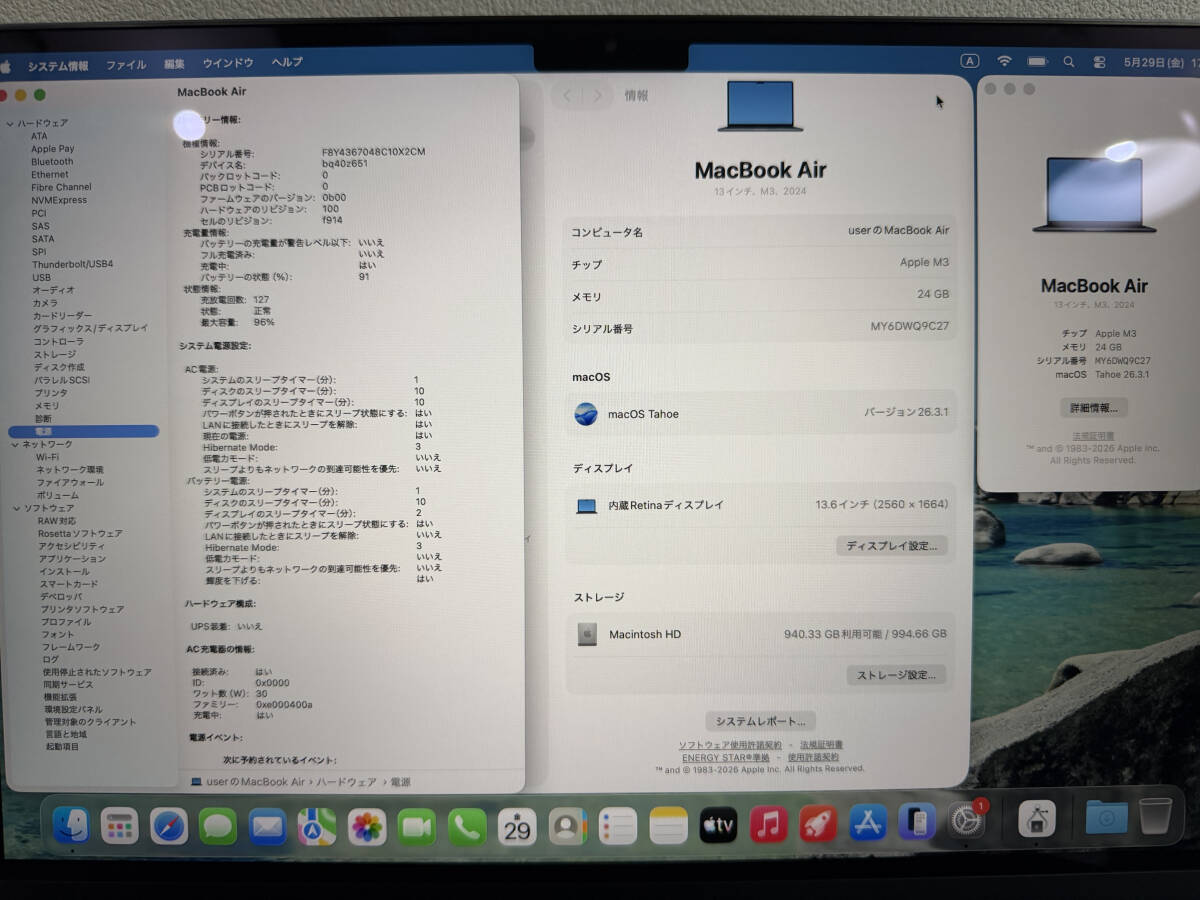Open Contacts from the Dock
Viewport: 1200px width, 900px height.
567,826
